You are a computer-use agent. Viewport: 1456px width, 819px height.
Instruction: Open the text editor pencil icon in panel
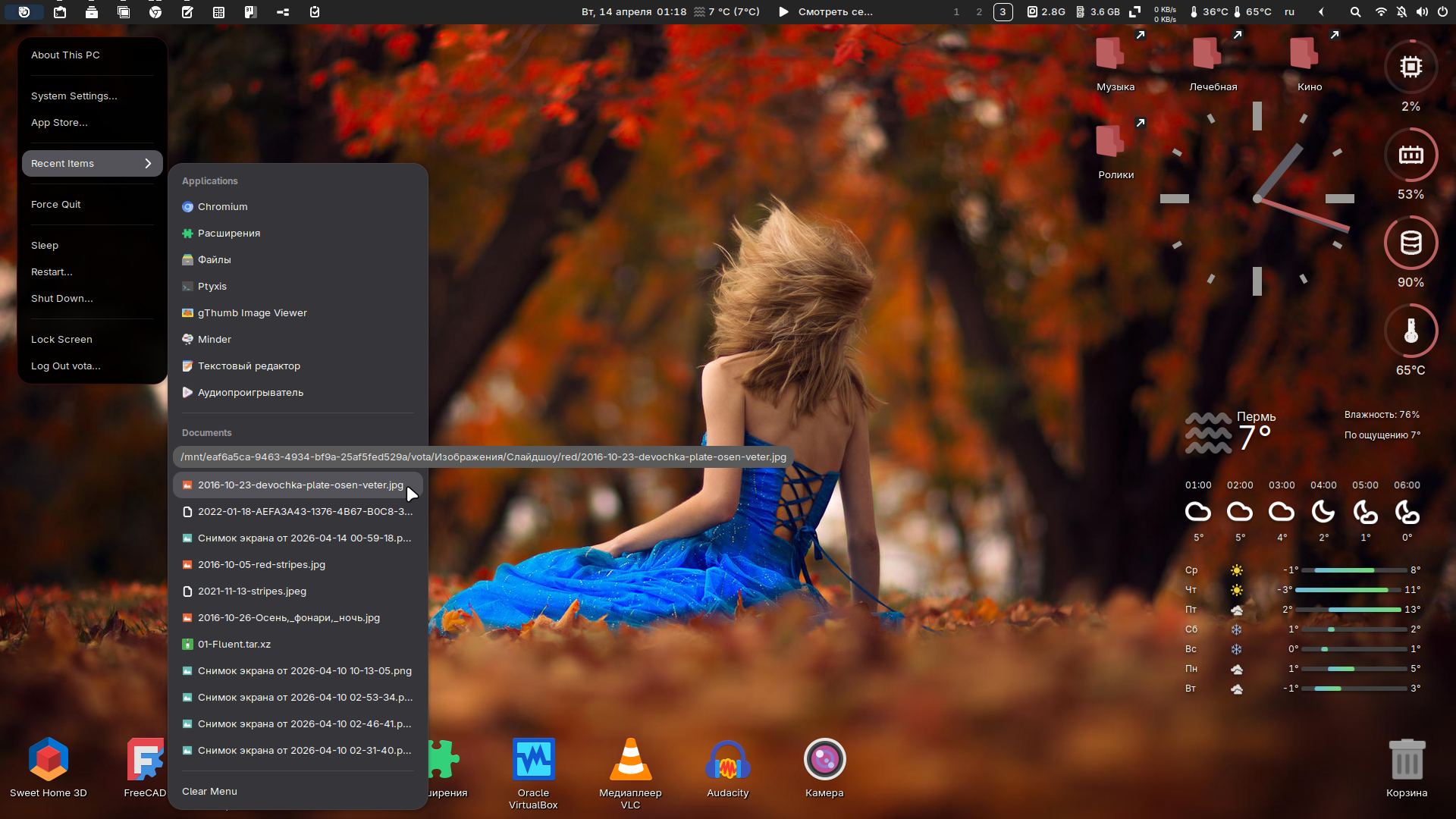pos(187,12)
